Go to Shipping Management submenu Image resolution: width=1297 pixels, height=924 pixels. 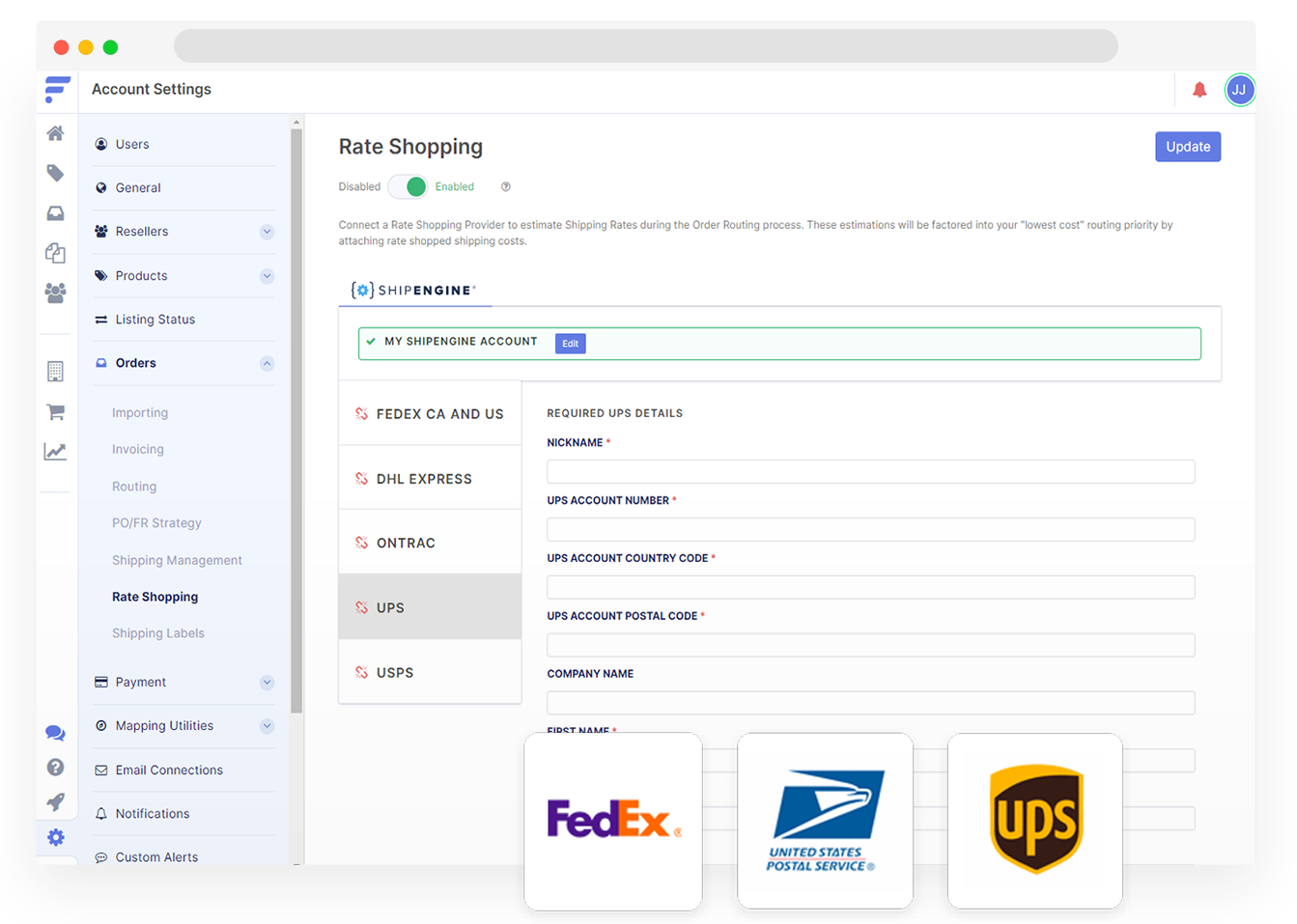[x=177, y=561]
